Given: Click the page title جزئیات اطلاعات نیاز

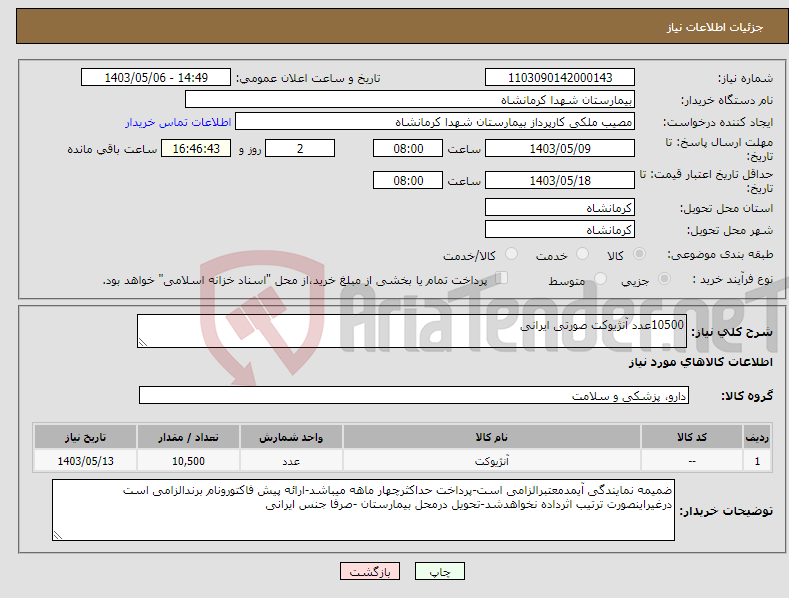Looking at the screenshot, I should (715, 27).
